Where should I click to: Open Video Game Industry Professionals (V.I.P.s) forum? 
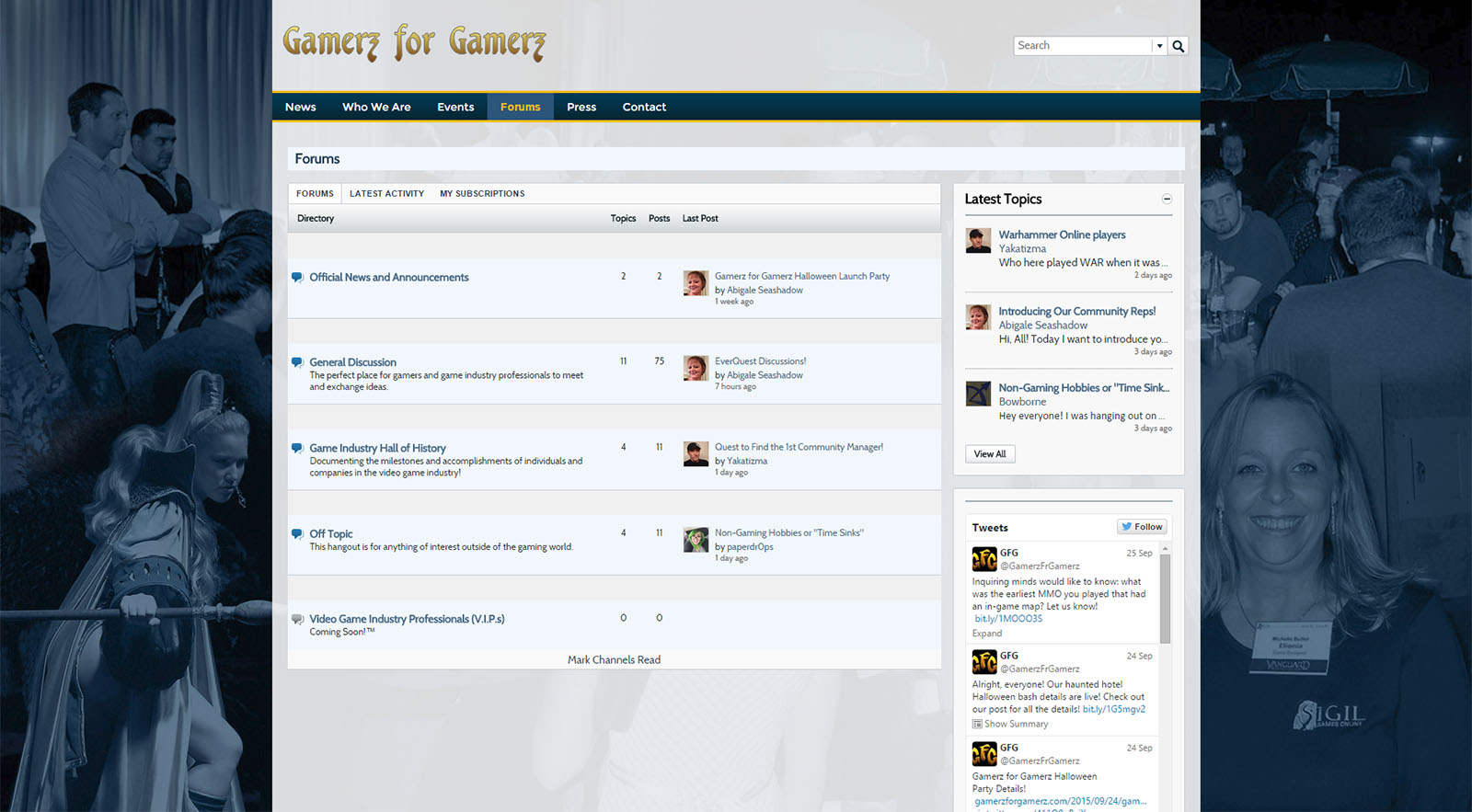click(x=407, y=619)
